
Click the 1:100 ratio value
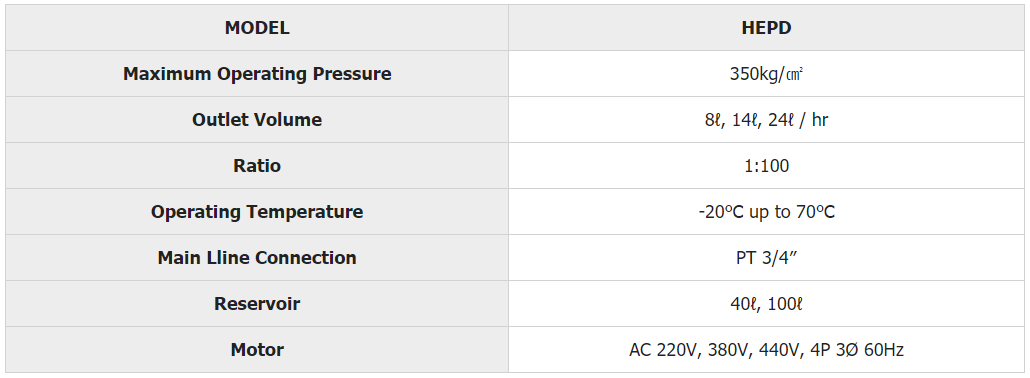[767, 166]
